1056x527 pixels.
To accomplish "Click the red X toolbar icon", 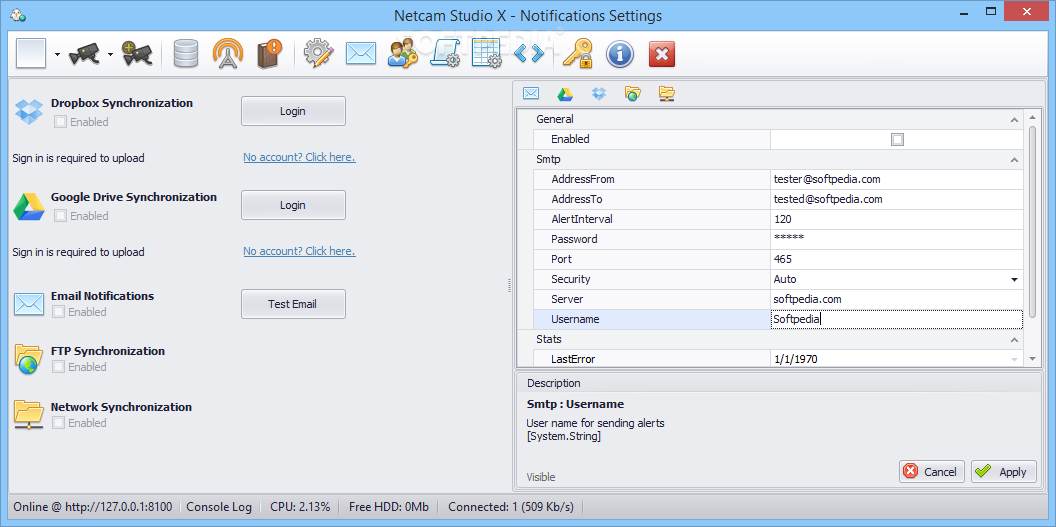I will tap(662, 54).
